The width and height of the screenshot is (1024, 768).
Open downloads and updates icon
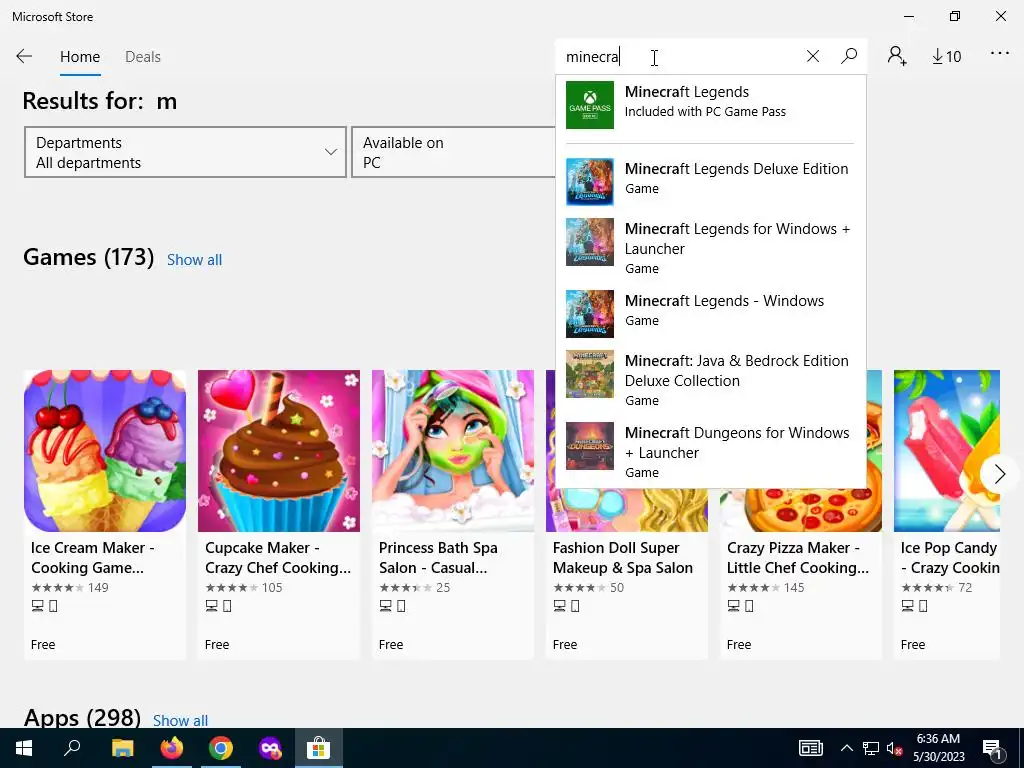tap(946, 57)
